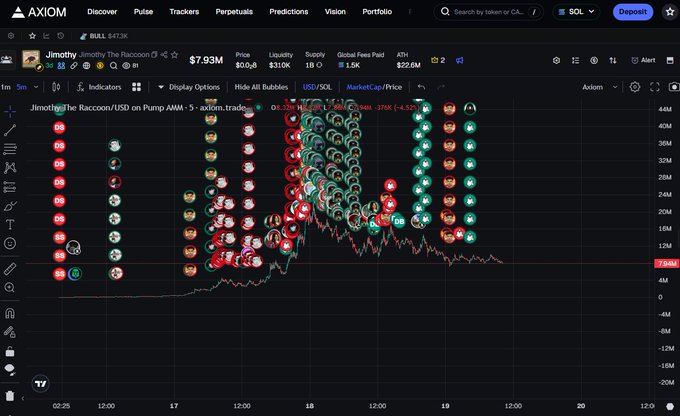Viewport: 680px width, 416px height.
Task: Open the Axiom logo home
Action: click(x=39, y=12)
